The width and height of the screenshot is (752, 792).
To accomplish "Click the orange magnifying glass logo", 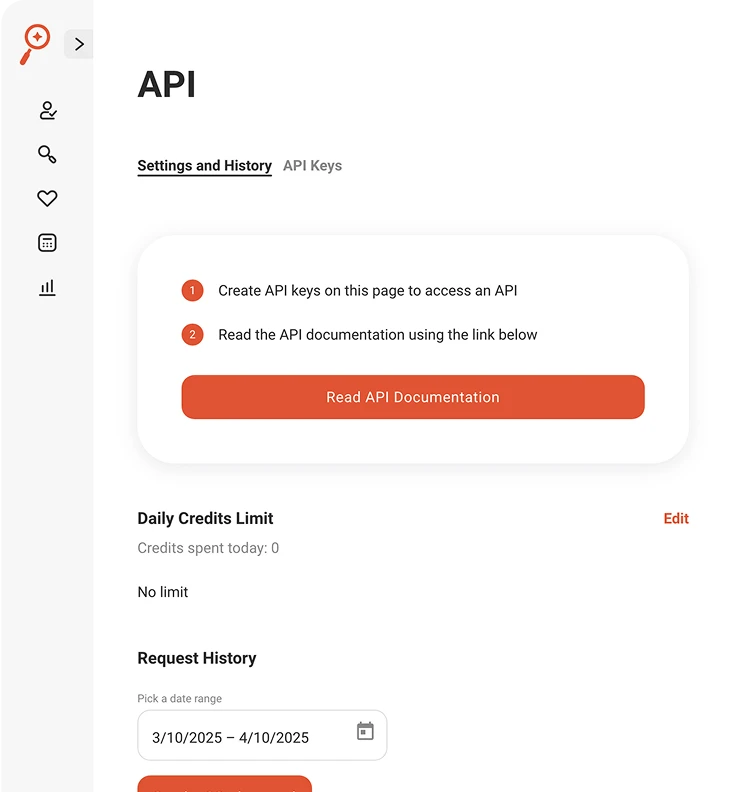I will tap(35, 44).
